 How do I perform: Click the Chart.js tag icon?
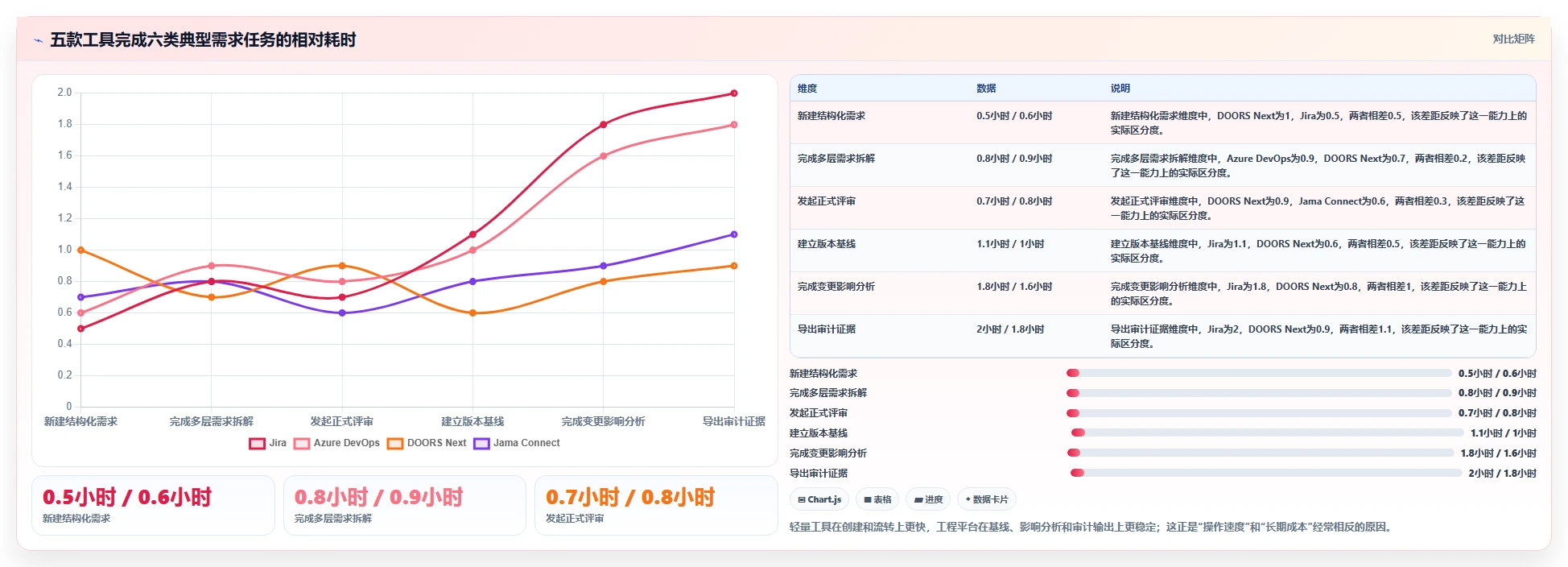coord(802,499)
